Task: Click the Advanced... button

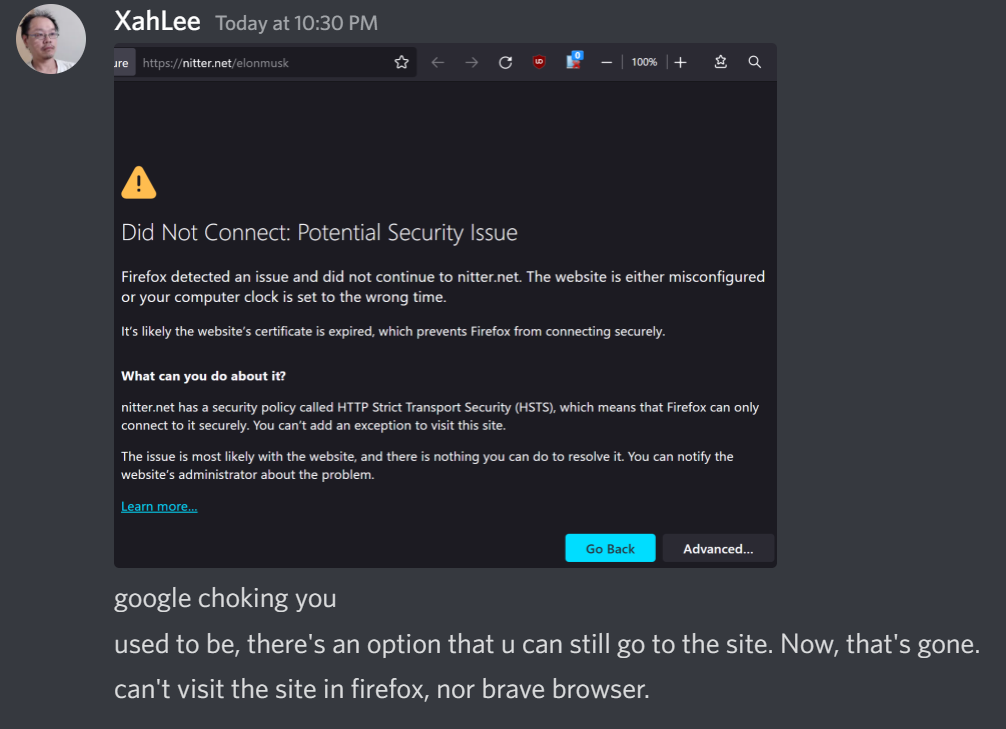Action: coord(718,548)
